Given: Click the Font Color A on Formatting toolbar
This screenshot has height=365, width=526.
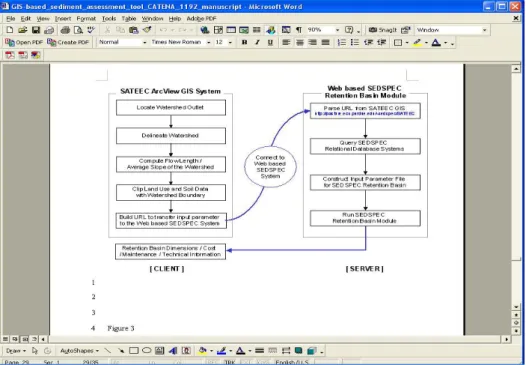Looking at the screenshot, I should click(436, 43).
